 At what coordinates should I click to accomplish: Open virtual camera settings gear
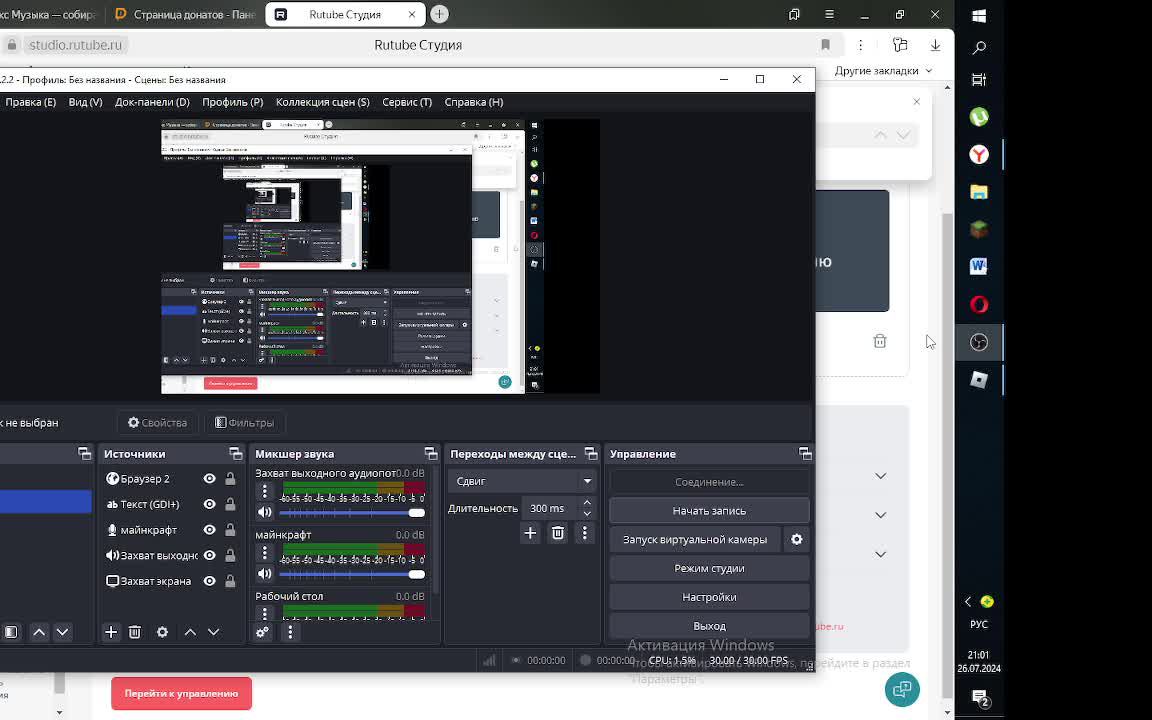pyautogui.click(x=796, y=539)
